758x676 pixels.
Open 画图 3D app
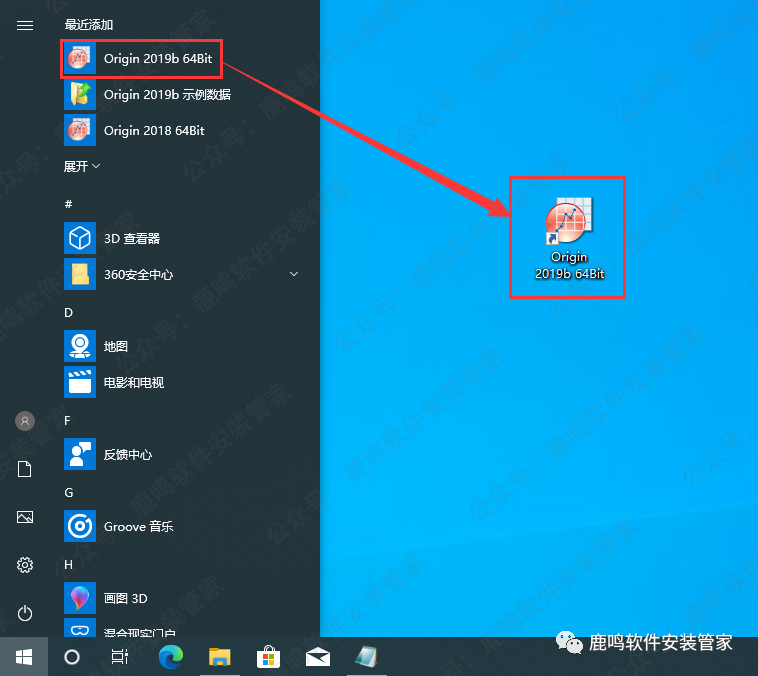tap(125, 598)
